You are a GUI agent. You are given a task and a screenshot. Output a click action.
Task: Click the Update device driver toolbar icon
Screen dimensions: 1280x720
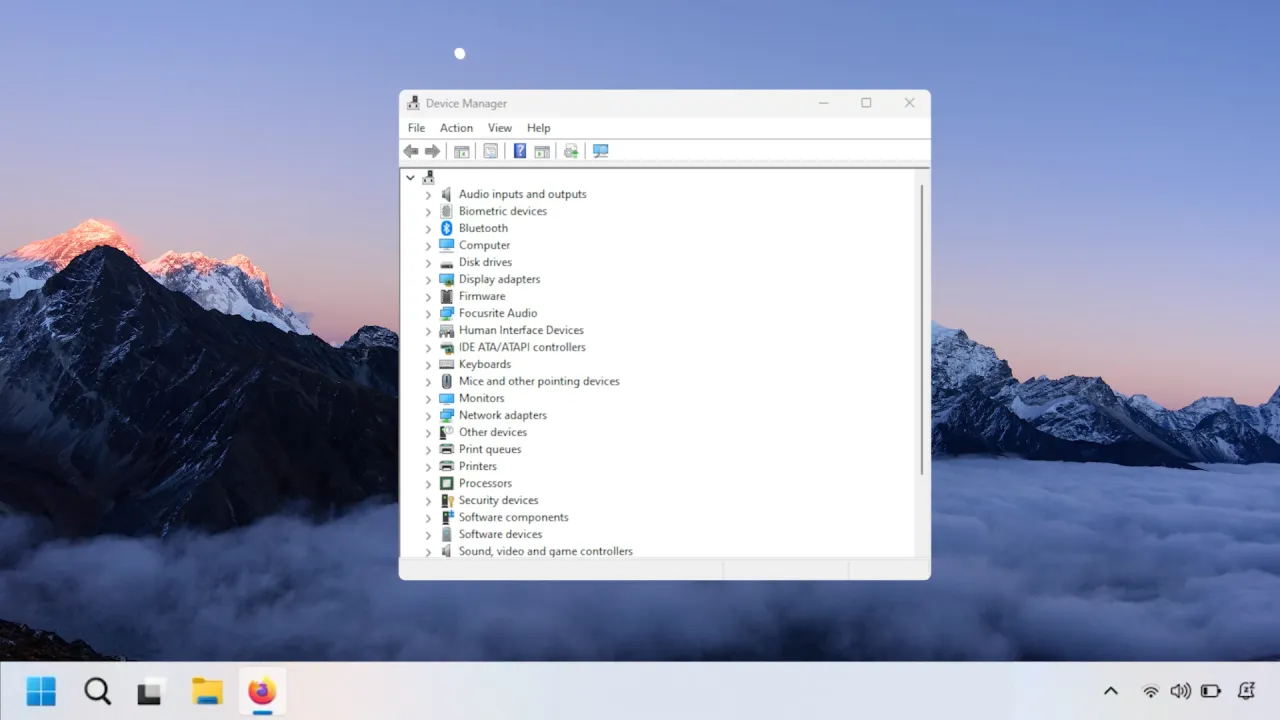[571, 151]
